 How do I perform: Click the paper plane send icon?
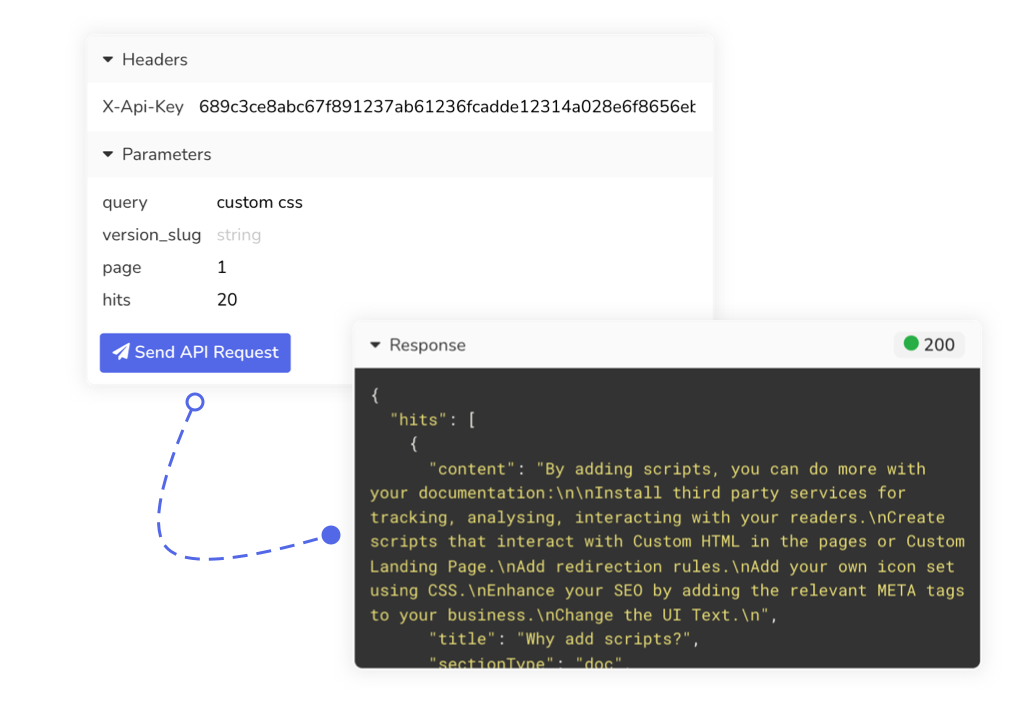(121, 352)
